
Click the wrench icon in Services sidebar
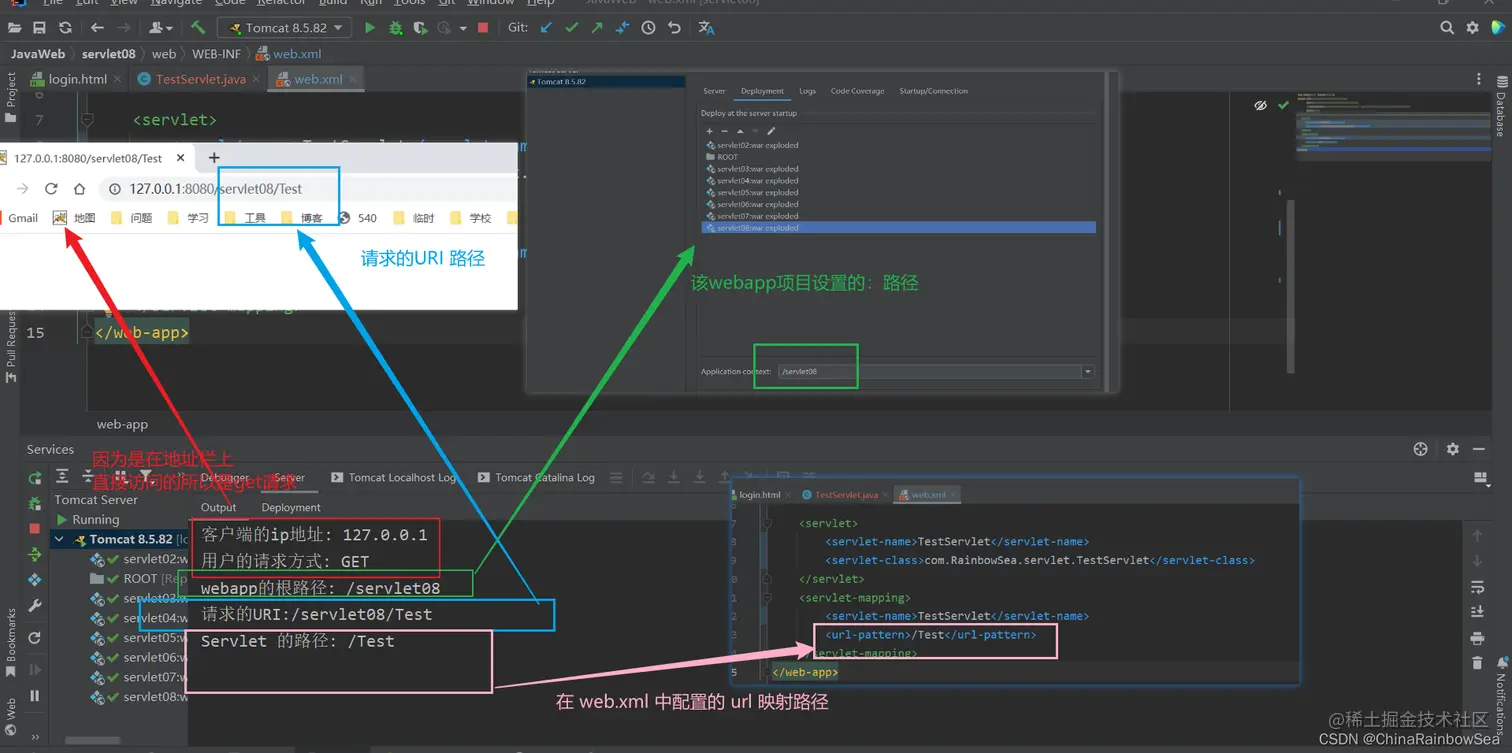click(x=35, y=606)
